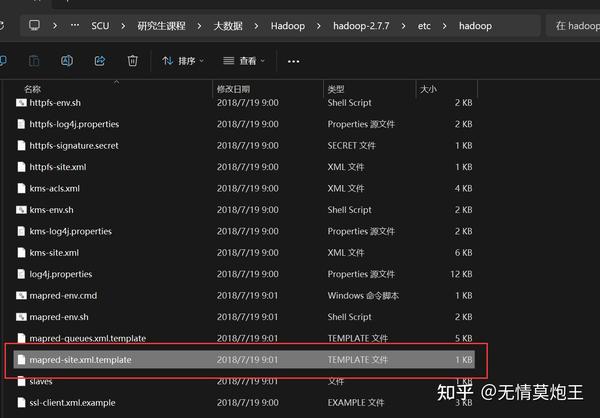Click the Delete trash icon
The height and width of the screenshot is (418, 600).
click(132, 61)
